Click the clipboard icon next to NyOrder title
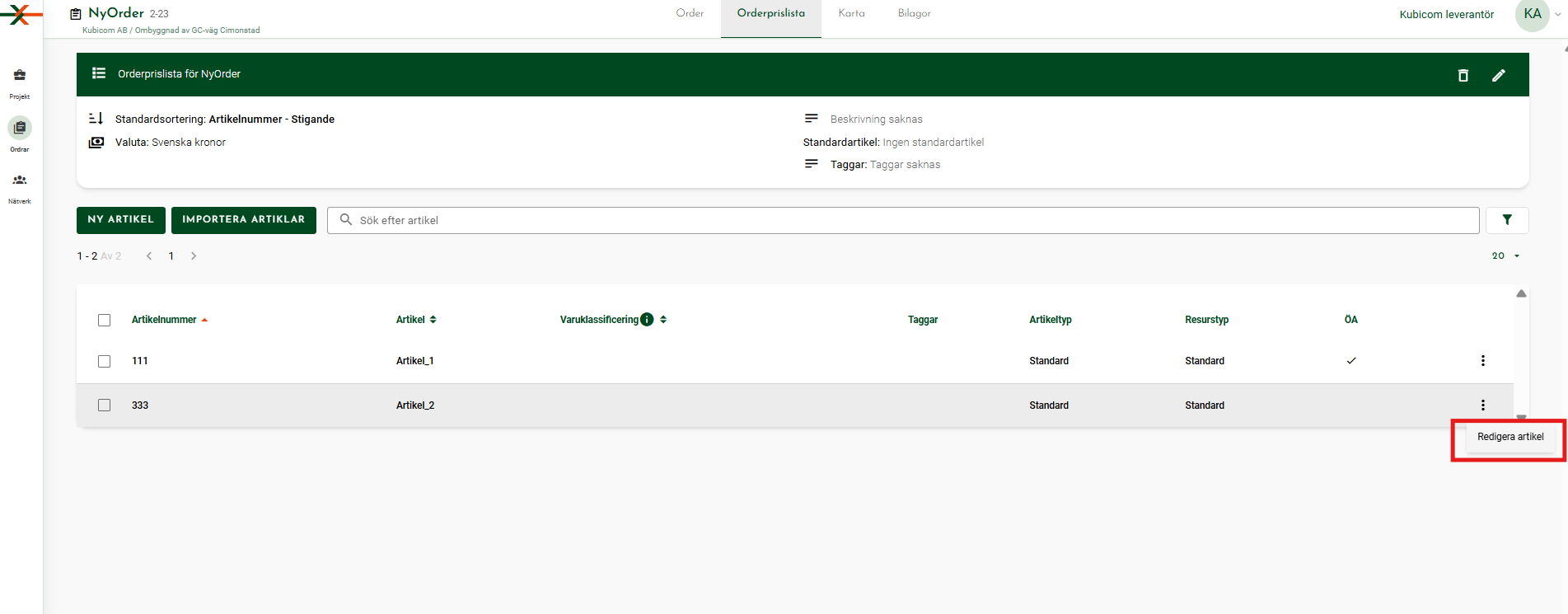 click(x=76, y=14)
